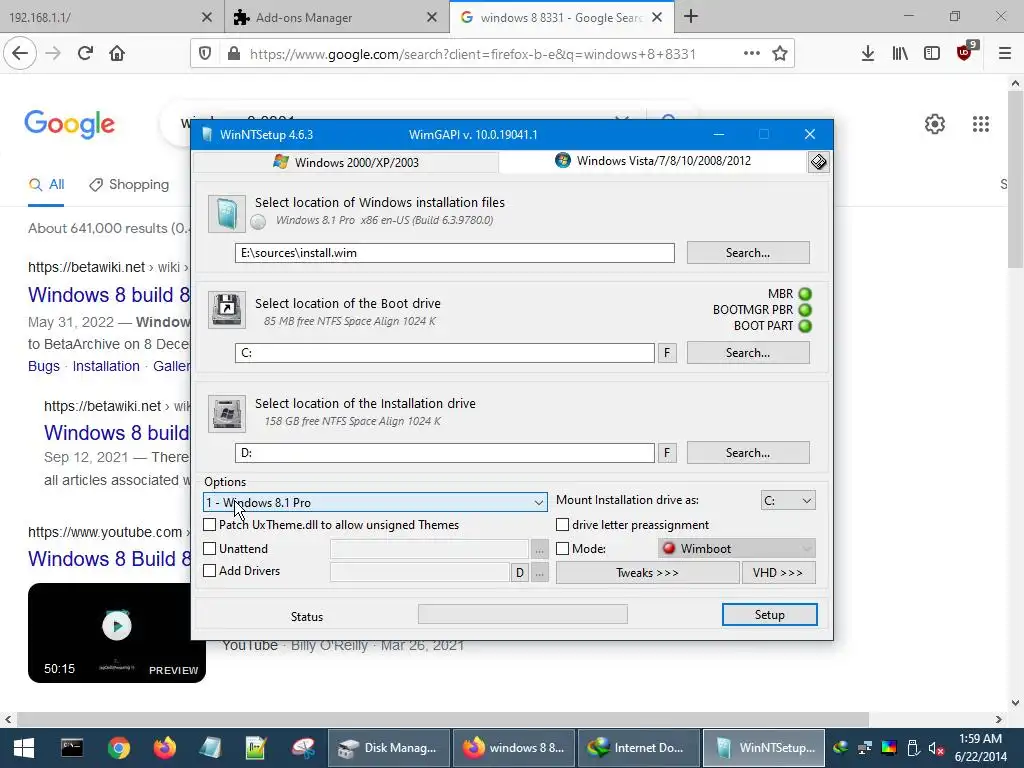Open the Library icon in Firefox toolbar
Image resolution: width=1024 pixels, height=768 pixels.
(900, 54)
